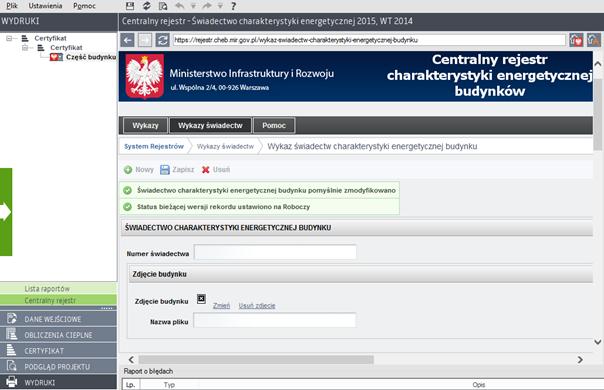Switch to Wykazy świadectw tab
Image resolution: width=604 pixels, height=390 pixels.
[x=210, y=125]
